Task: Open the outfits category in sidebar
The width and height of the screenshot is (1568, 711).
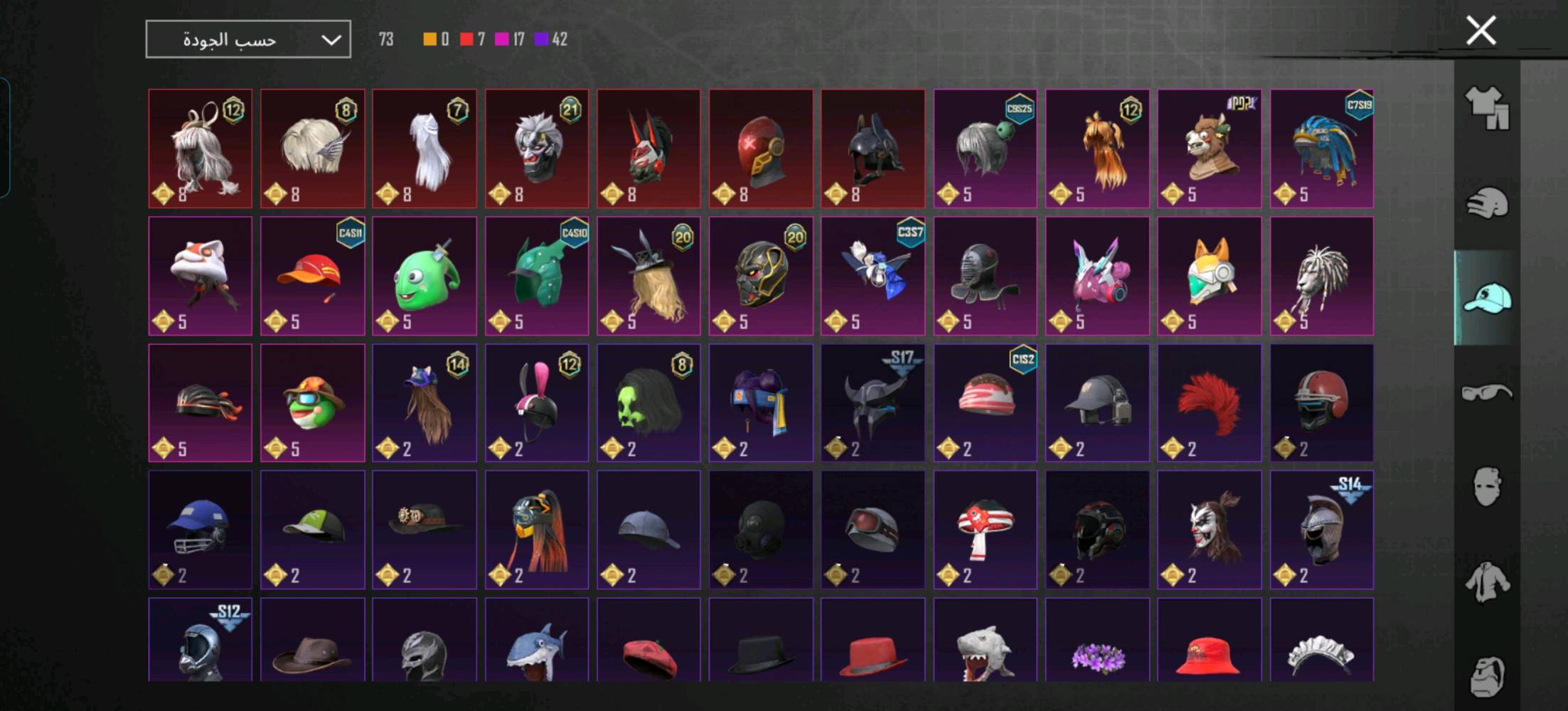Action: pyautogui.click(x=1487, y=108)
